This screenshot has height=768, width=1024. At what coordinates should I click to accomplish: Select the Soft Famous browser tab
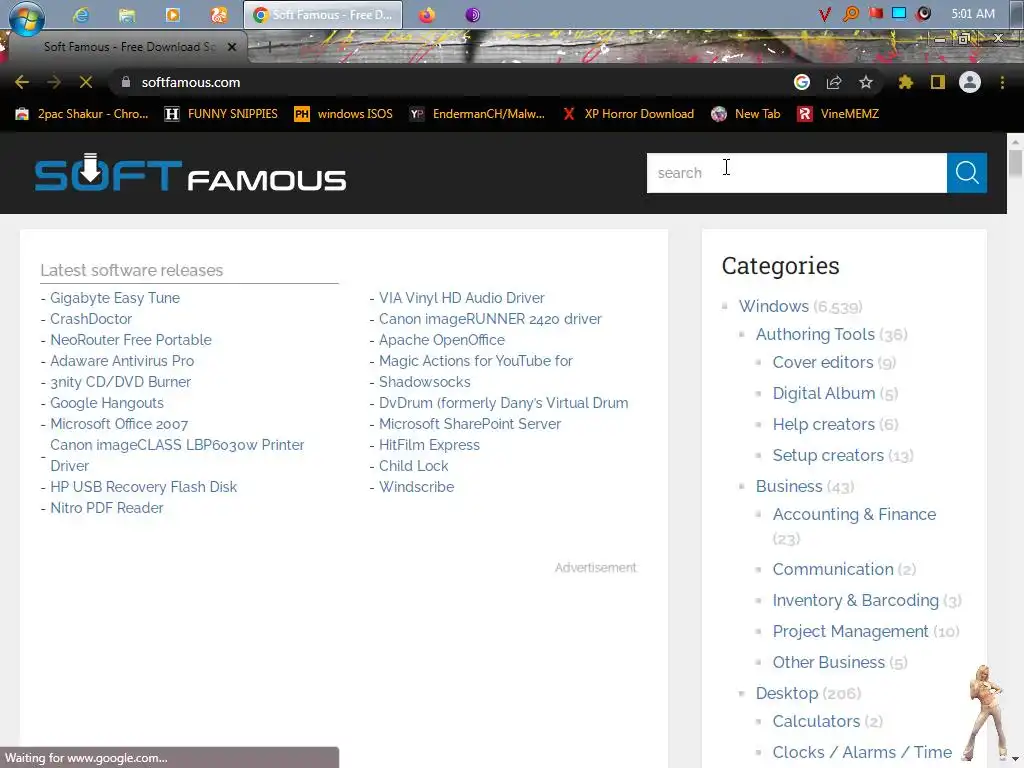click(x=127, y=47)
